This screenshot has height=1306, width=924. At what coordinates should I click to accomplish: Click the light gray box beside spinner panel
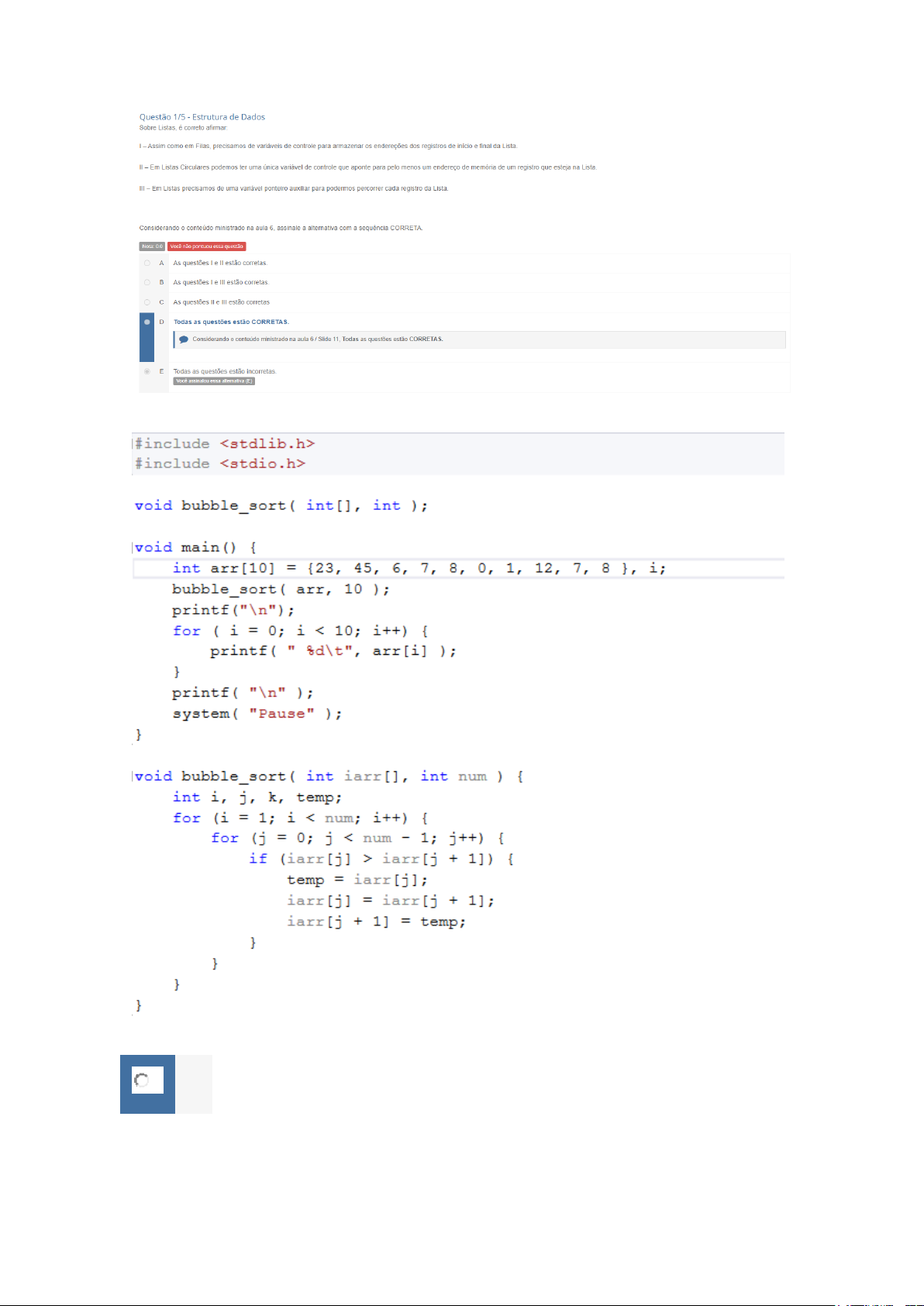(x=194, y=1084)
